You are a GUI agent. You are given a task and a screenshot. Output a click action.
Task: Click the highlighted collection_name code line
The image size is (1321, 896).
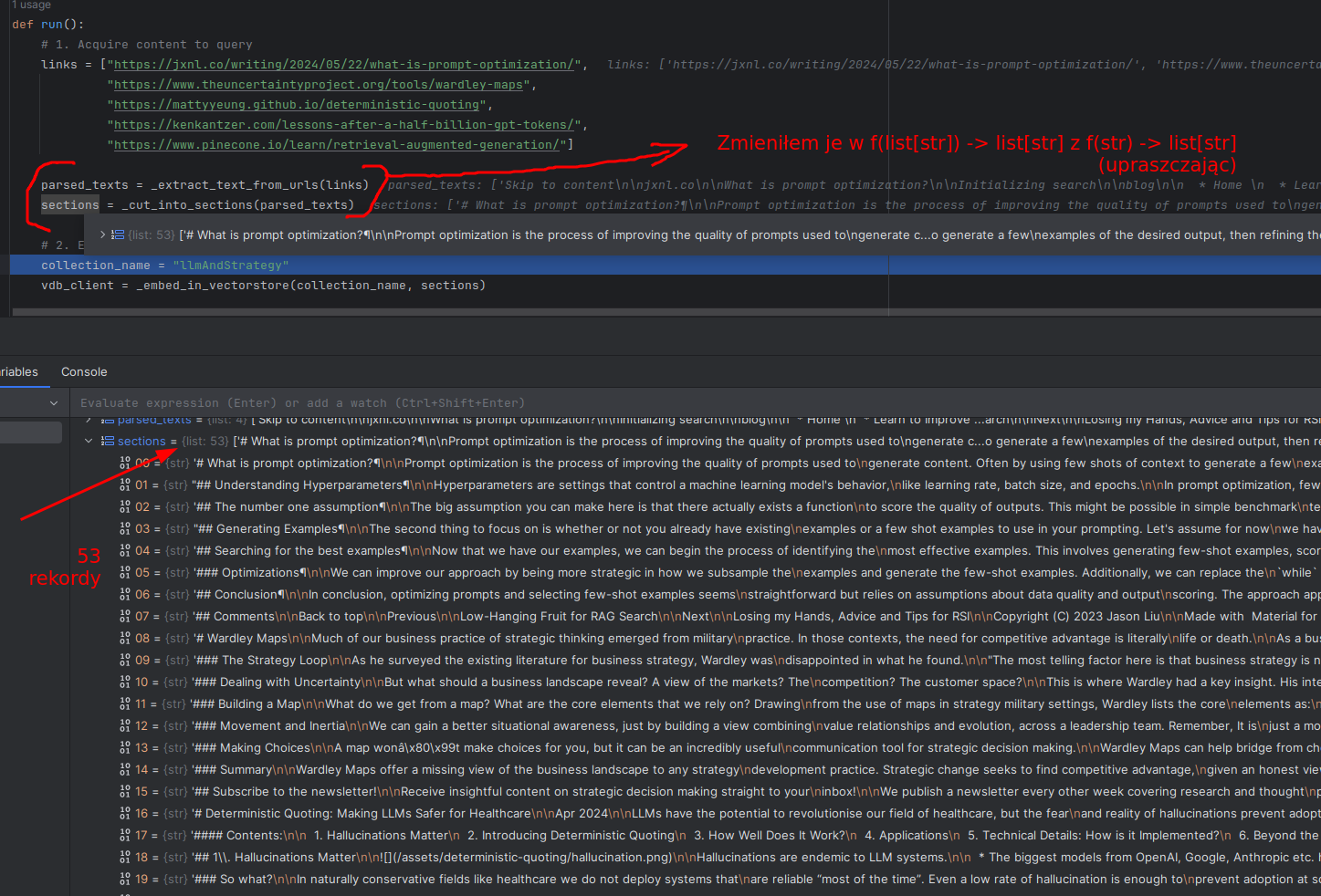coord(164,266)
